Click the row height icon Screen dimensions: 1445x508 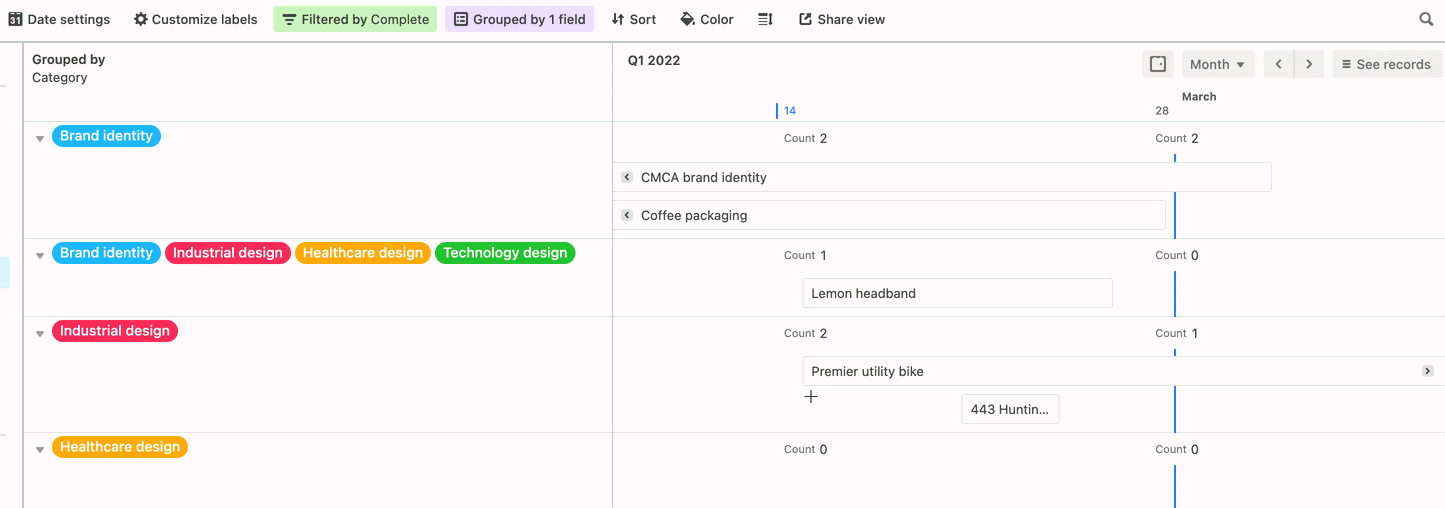765,19
